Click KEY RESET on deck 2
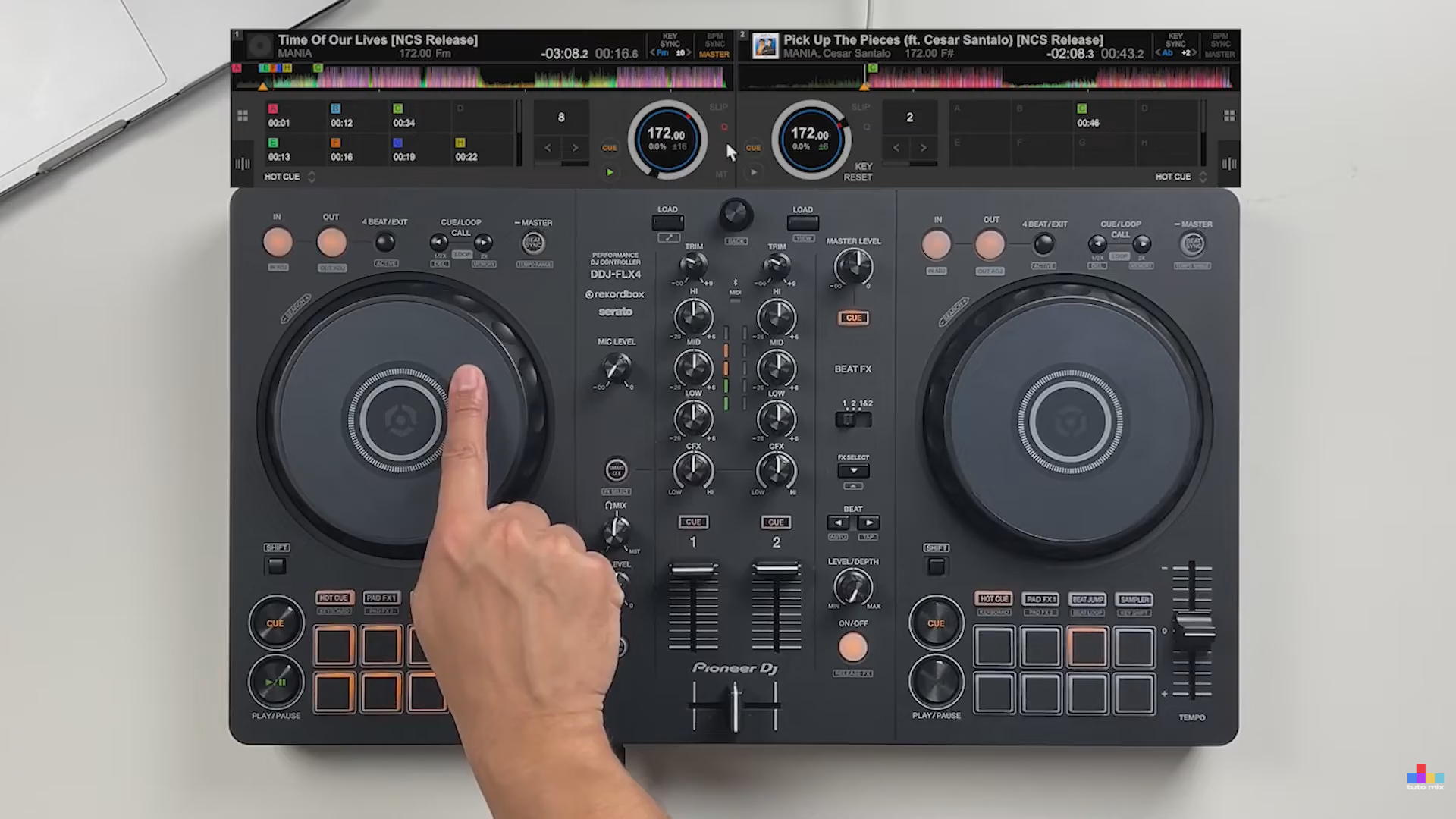 [x=860, y=171]
